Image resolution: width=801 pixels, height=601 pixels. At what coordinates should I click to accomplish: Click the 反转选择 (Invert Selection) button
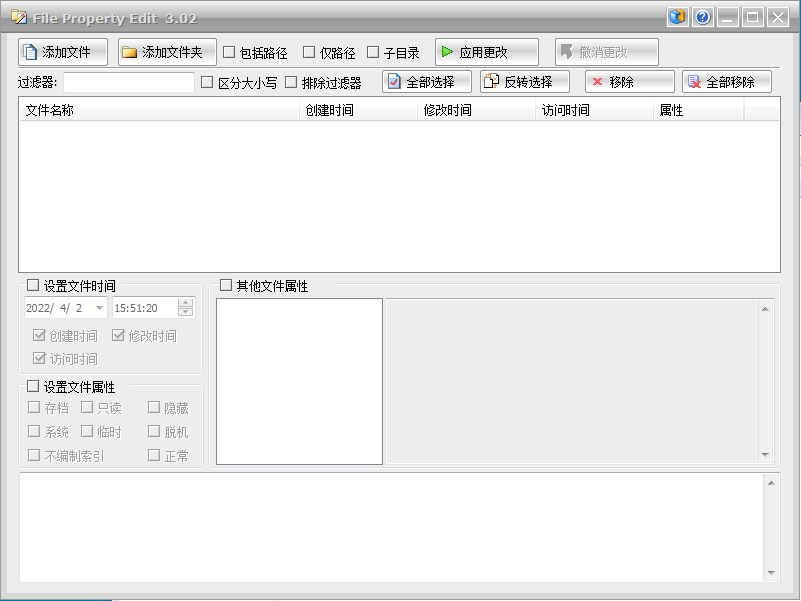[x=525, y=82]
